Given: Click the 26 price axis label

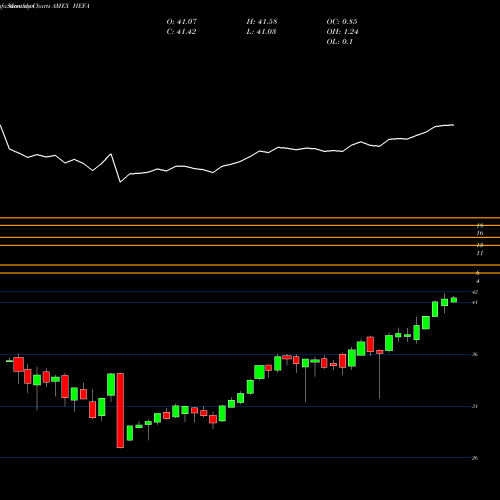Looking at the screenshot, I should coord(475,458).
